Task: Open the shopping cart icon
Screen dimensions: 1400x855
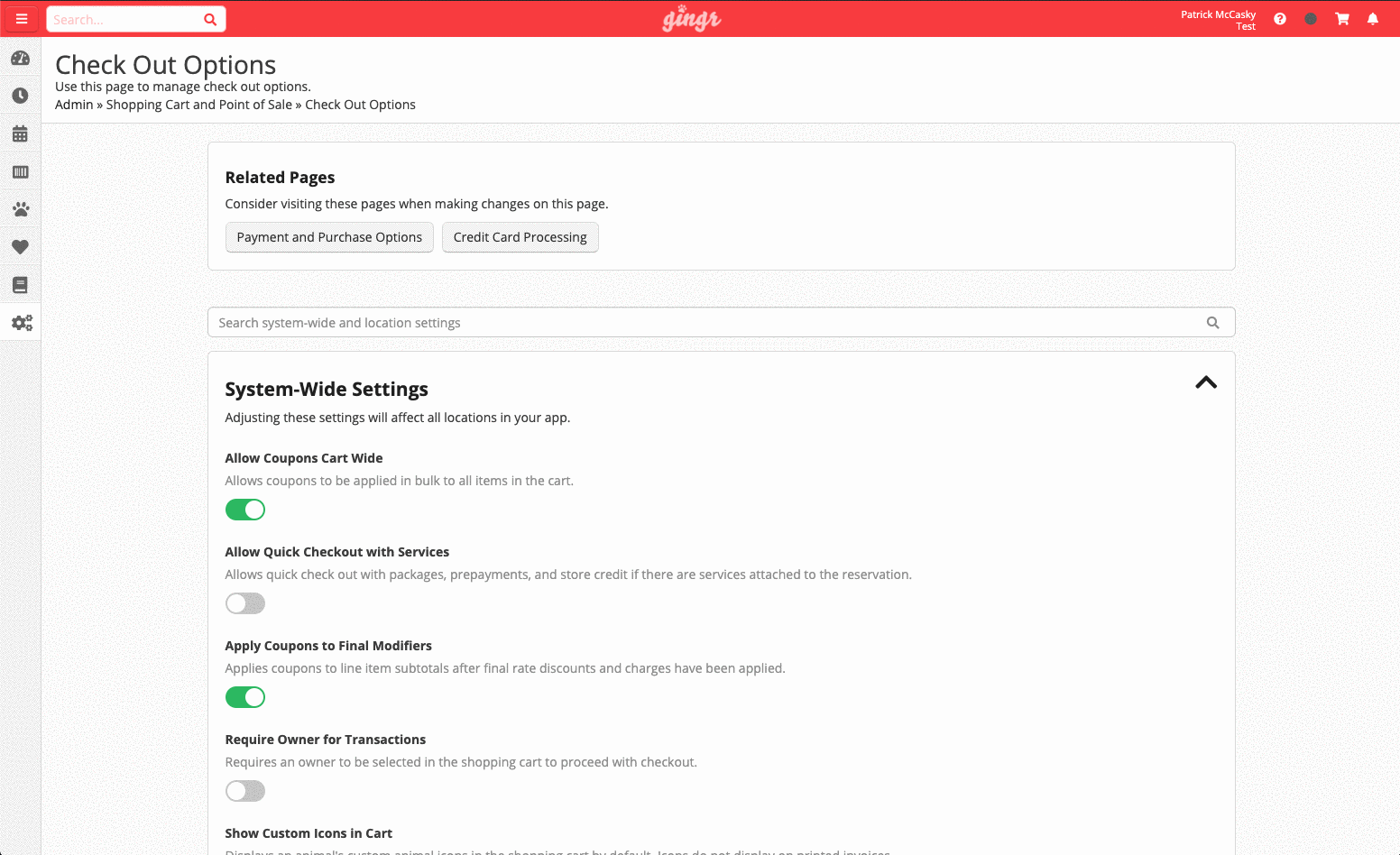Action: (x=1342, y=19)
